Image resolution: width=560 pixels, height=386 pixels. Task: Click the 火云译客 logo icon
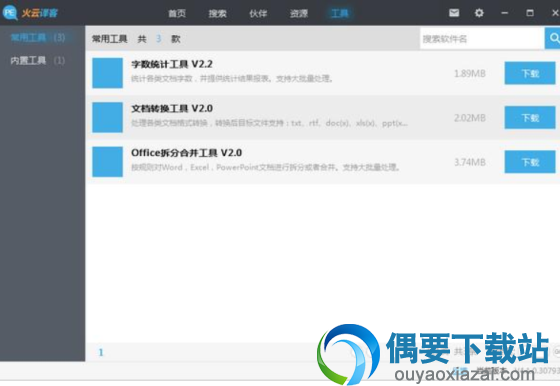tap(10, 12)
